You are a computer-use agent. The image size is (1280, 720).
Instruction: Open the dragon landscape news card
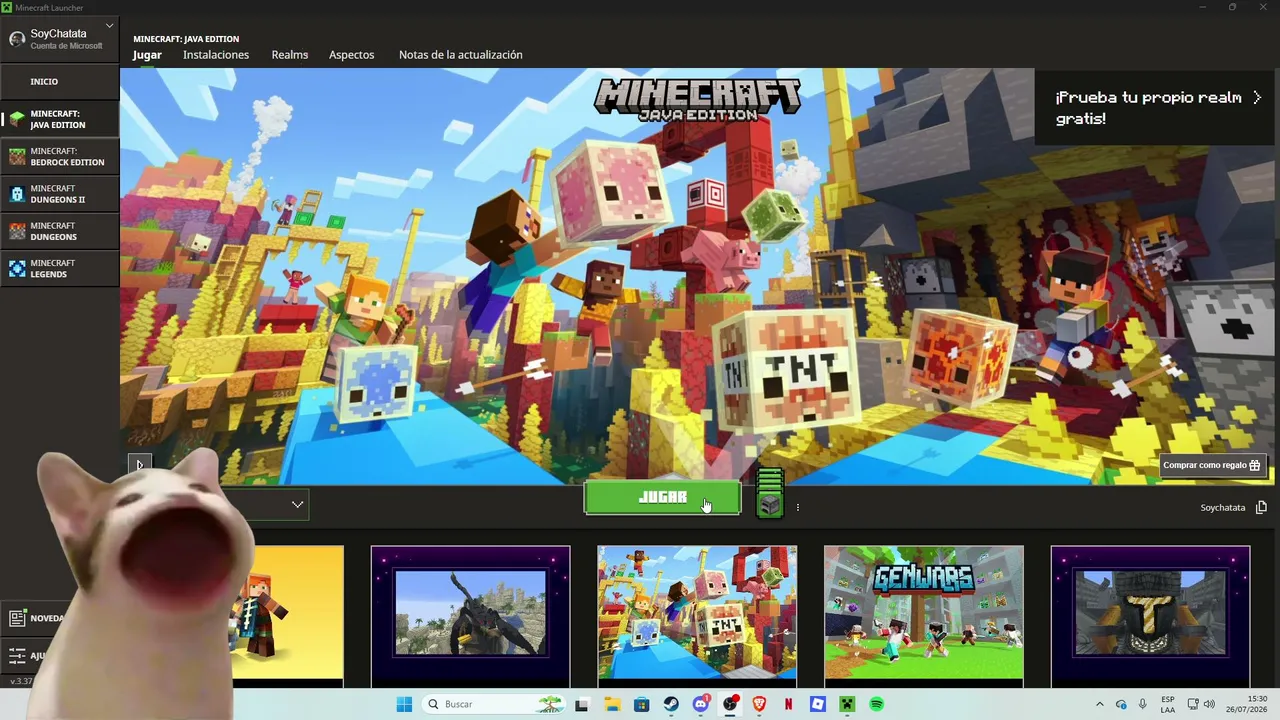[470, 616]
